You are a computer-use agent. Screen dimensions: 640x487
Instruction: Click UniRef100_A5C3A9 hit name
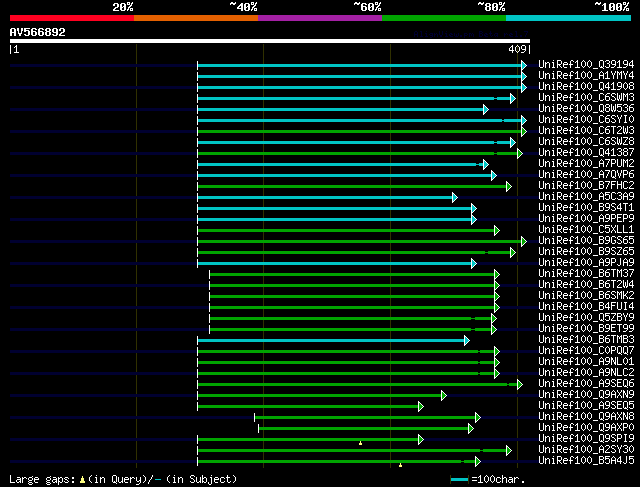pos(586,197)
